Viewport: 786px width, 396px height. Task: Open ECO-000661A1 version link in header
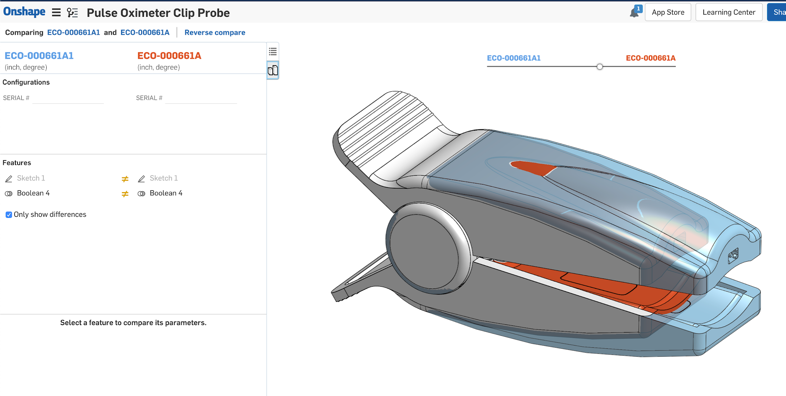74,32
